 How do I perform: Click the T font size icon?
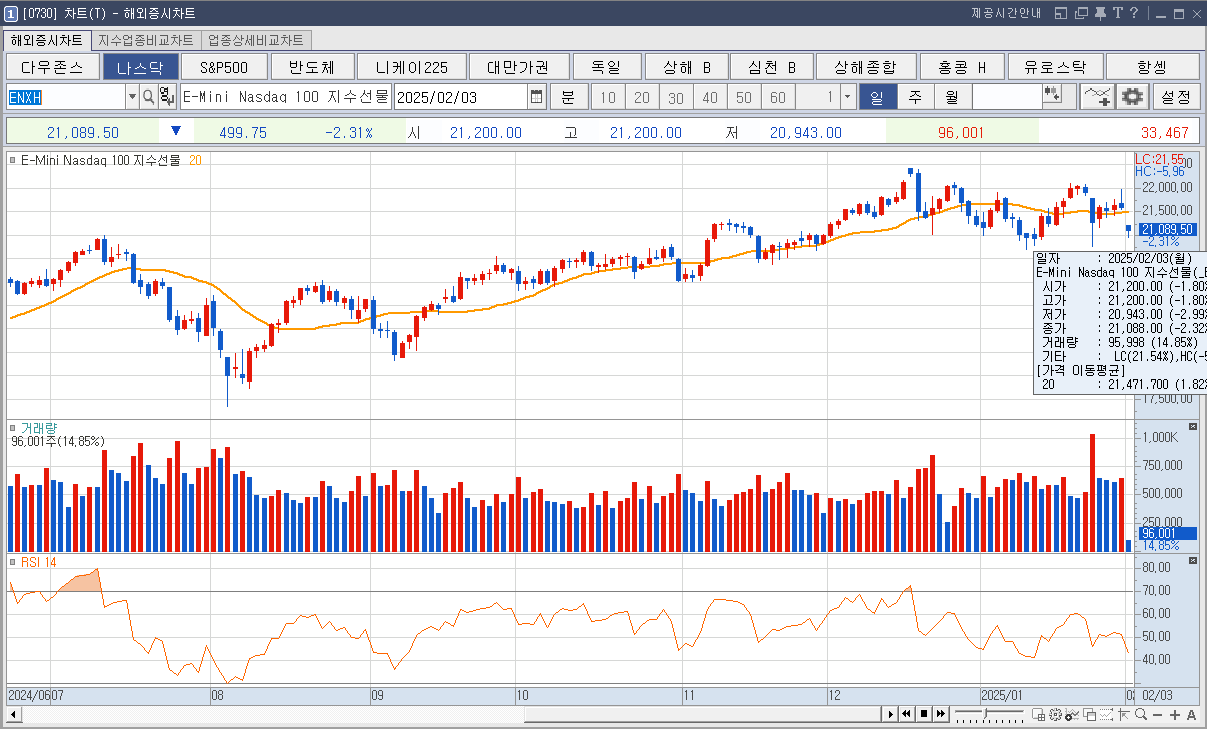click(1118, 13)
